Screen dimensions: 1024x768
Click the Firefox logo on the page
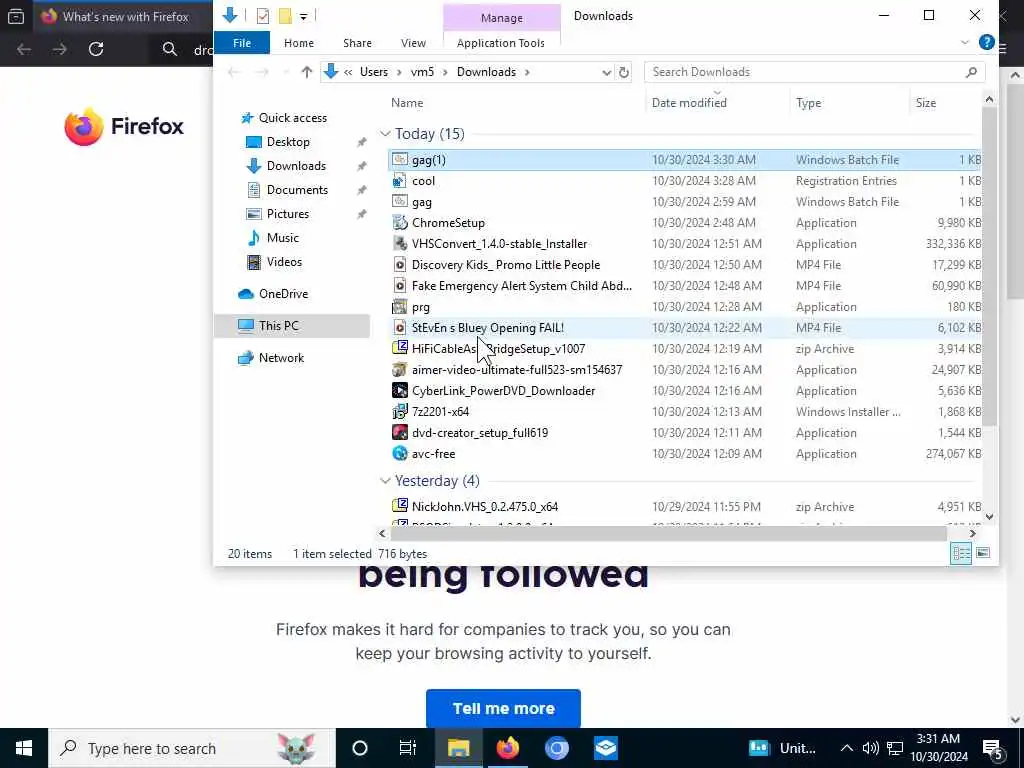pos(124,126)
